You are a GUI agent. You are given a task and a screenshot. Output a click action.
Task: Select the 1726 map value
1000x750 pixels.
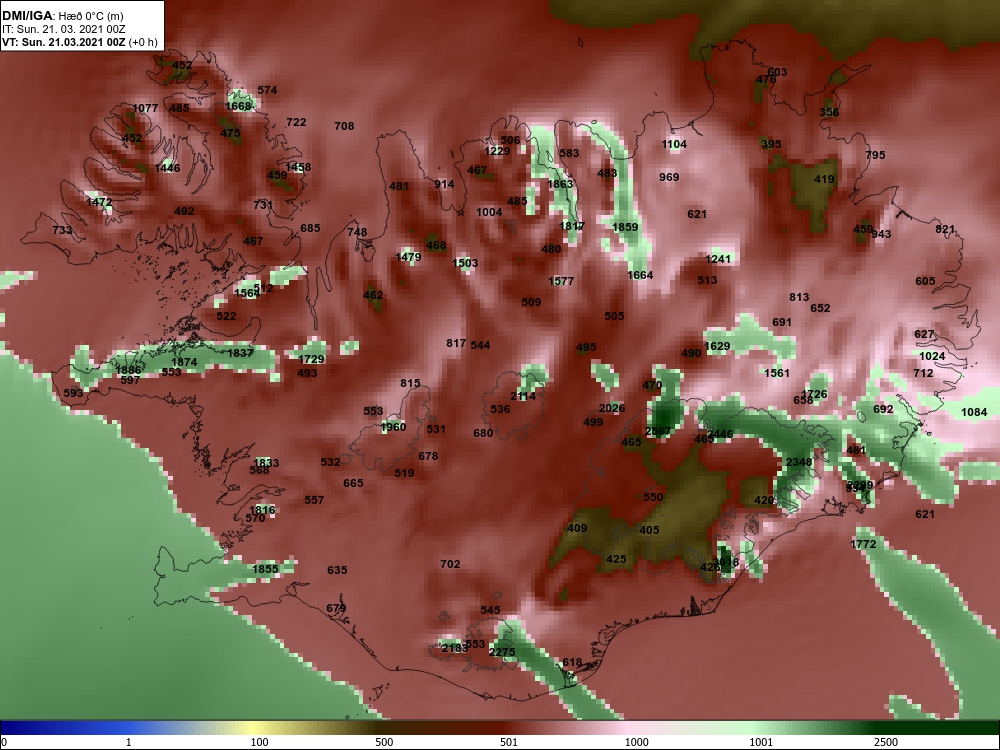[x=814, y=394]
